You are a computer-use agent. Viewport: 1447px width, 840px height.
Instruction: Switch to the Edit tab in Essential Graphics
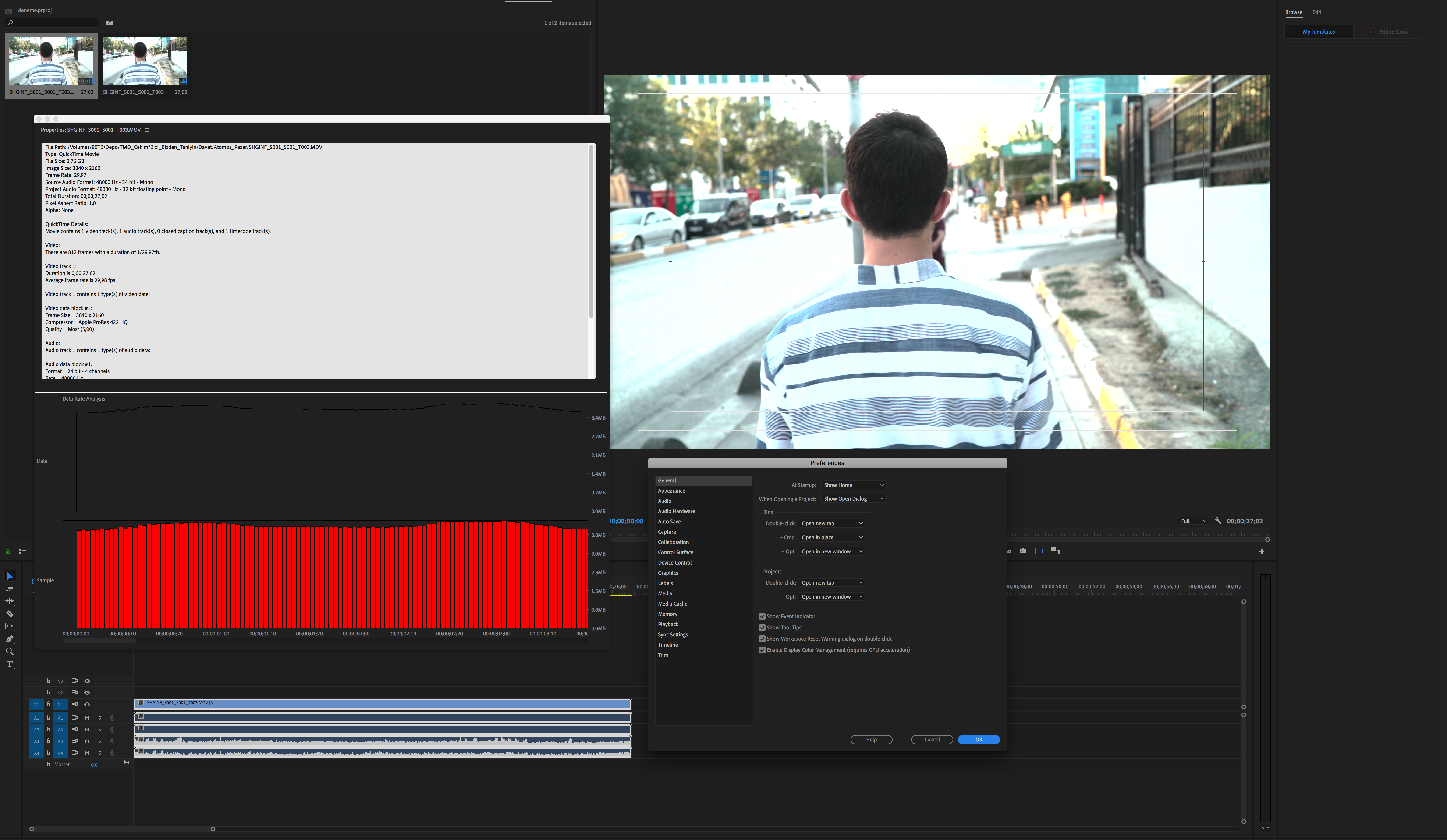[x=1317, y=12]
